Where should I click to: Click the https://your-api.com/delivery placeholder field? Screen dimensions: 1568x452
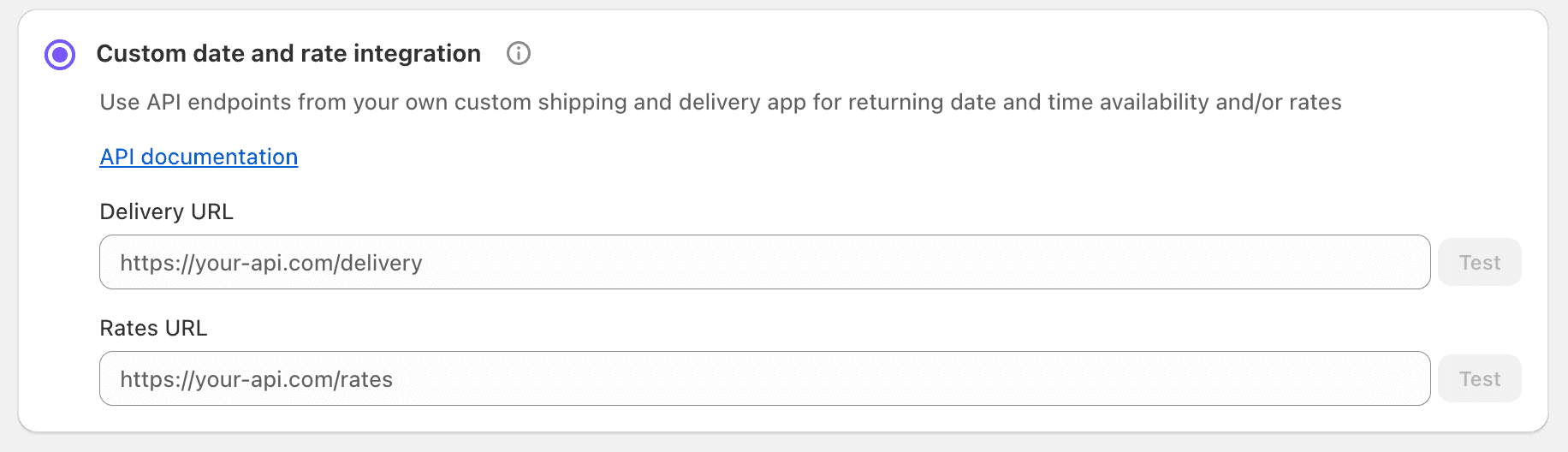tap(764, 262)
